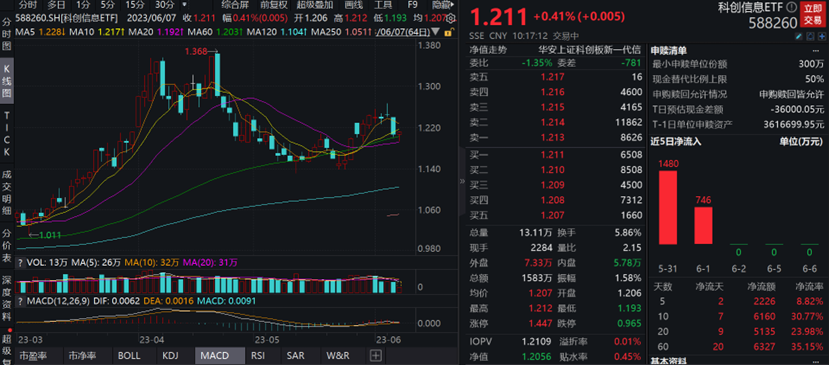Open TICK view in left sidebar
The width and height of the screenshot is (829, 365).
coord(7,134)
